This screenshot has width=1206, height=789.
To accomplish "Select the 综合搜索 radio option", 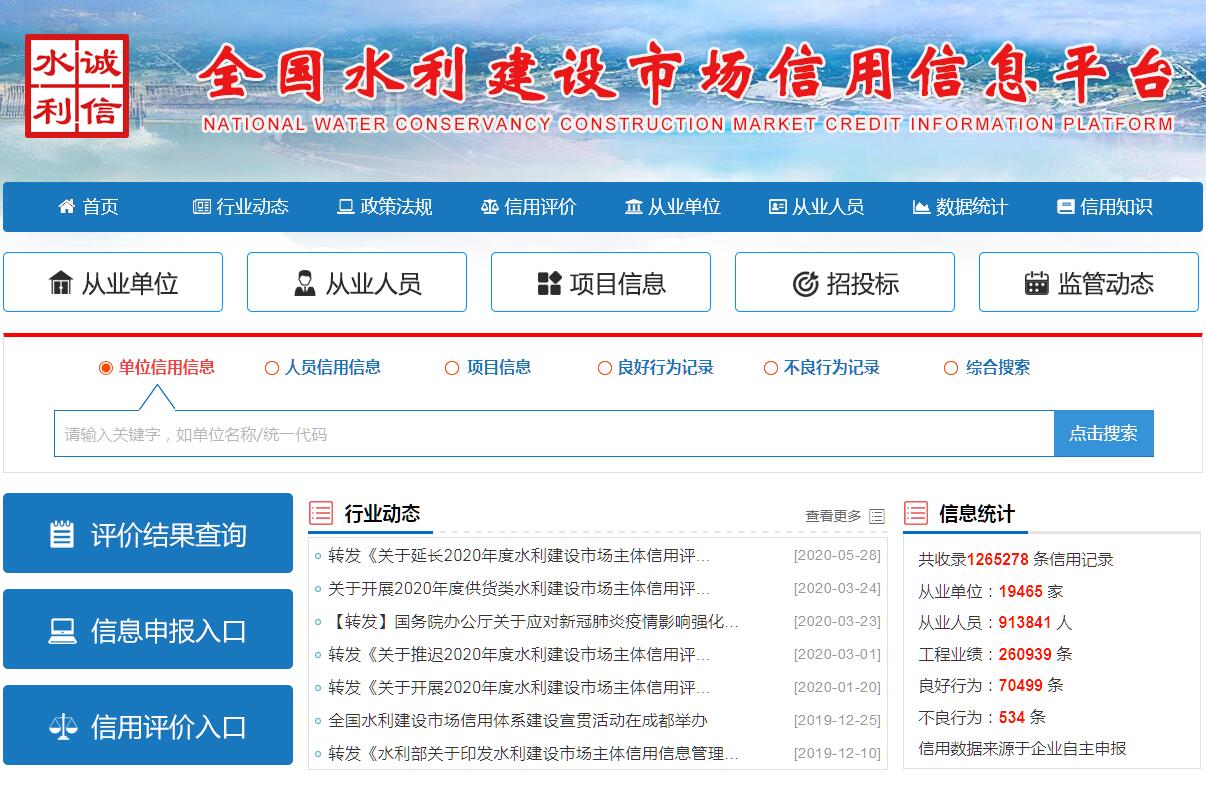I will click(x=951, y=368).
